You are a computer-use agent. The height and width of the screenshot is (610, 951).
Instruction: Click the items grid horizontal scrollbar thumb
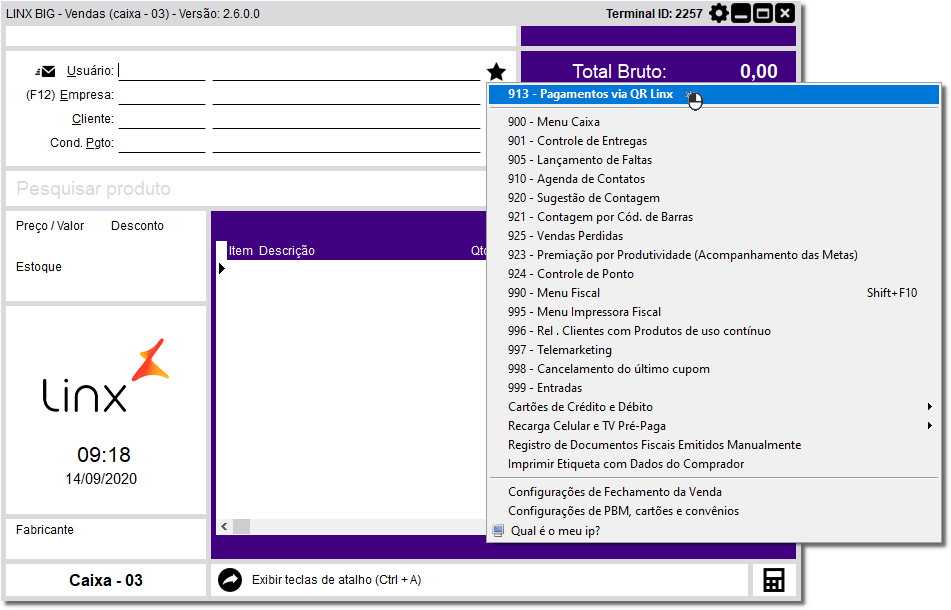coord(242,526)
